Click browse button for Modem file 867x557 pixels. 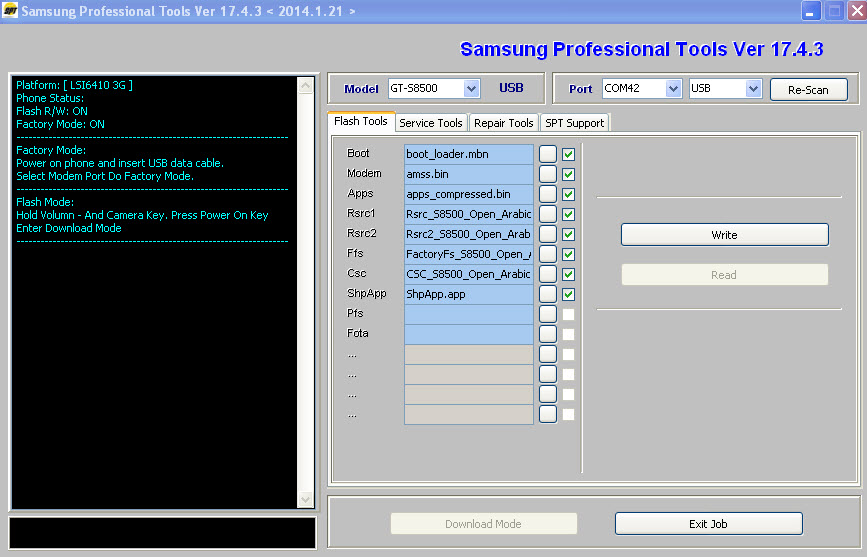coord(547,174)
